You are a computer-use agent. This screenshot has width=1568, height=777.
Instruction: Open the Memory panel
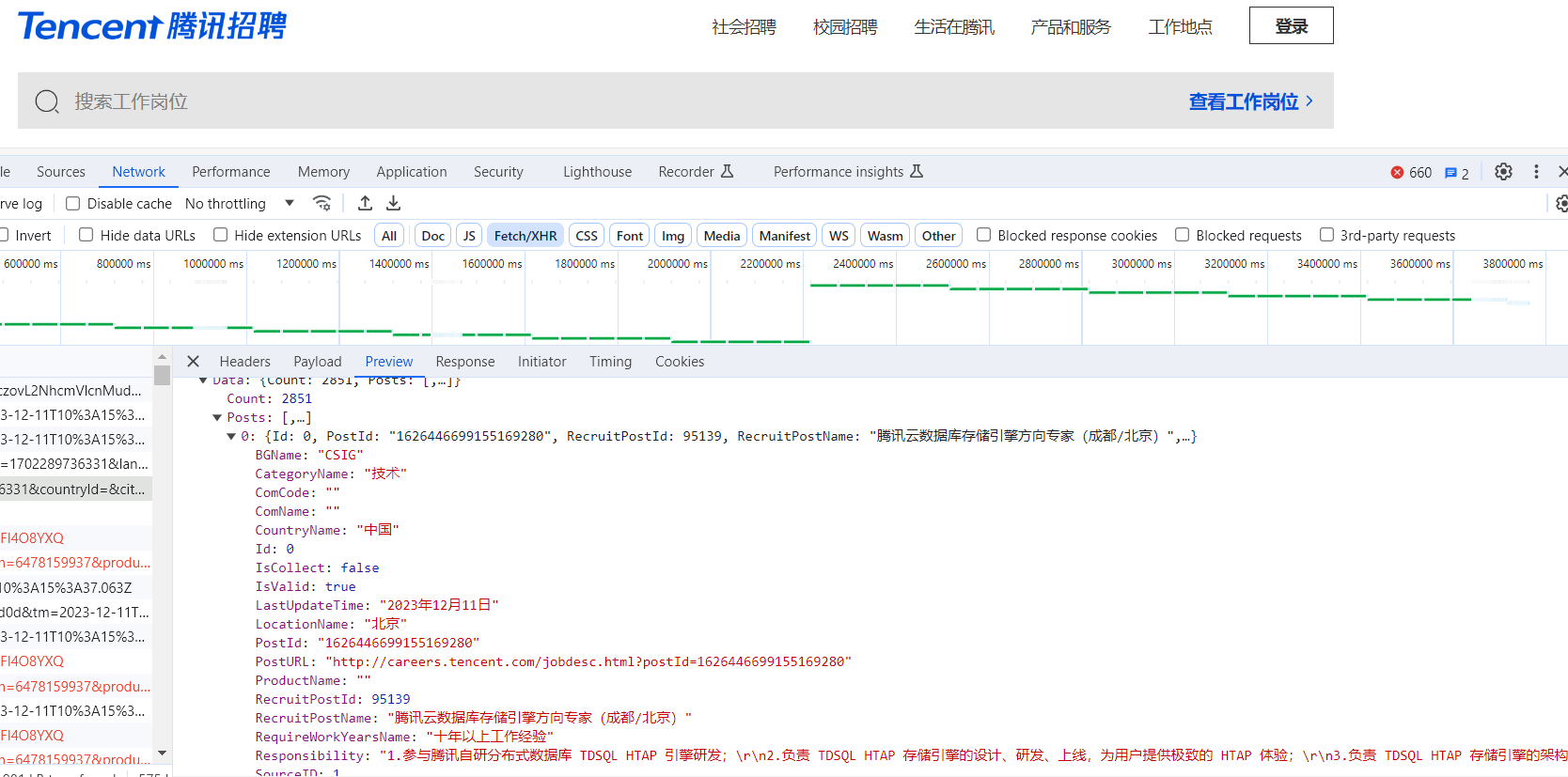pyautogui.click(x=323, y=172)
